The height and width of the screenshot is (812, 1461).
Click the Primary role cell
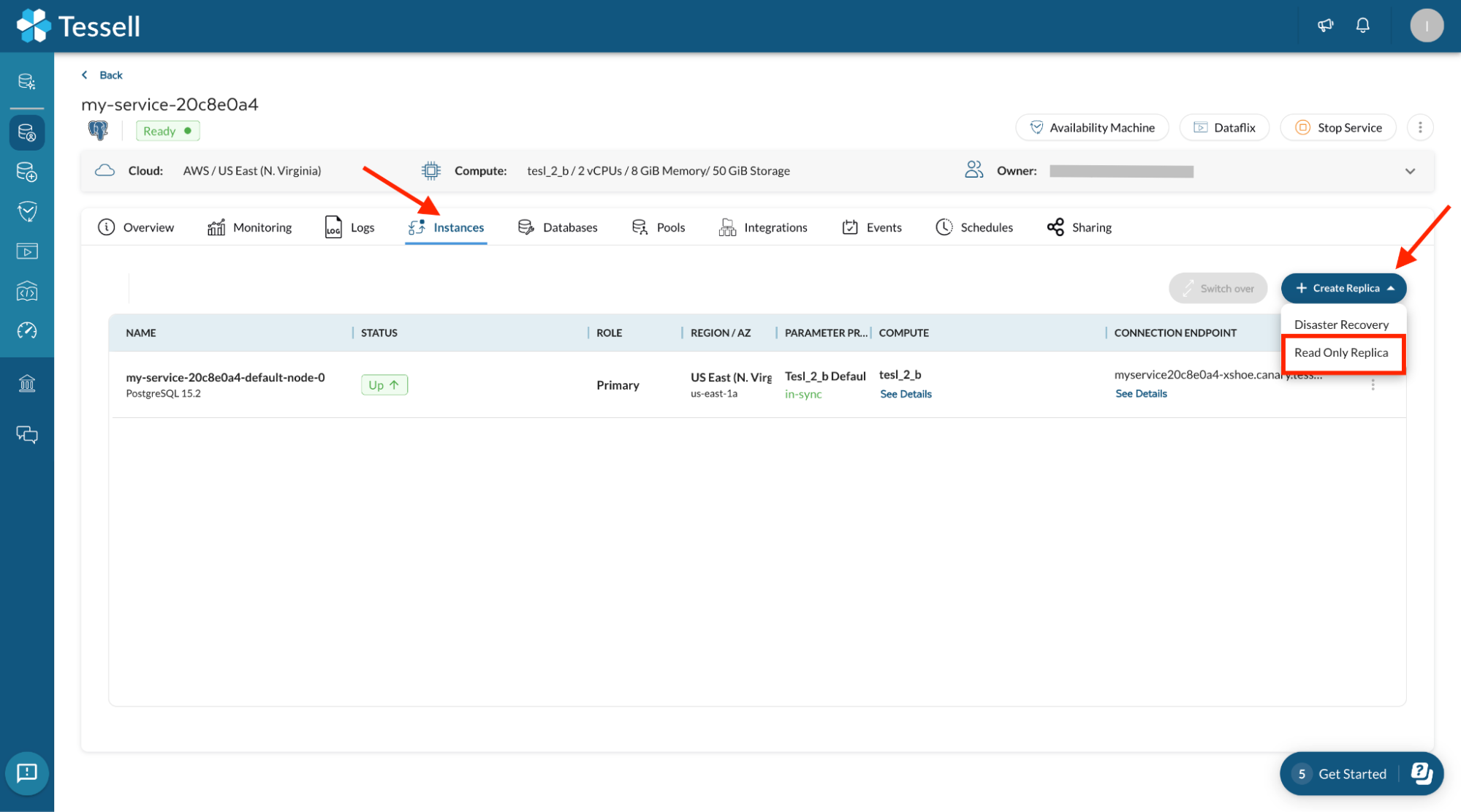(618, 385)
